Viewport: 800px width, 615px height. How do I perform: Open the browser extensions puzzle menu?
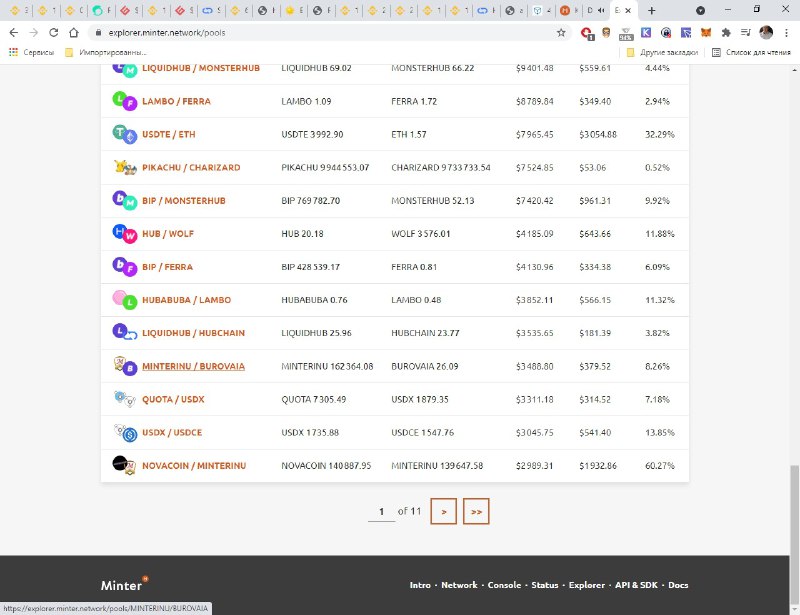726,32
